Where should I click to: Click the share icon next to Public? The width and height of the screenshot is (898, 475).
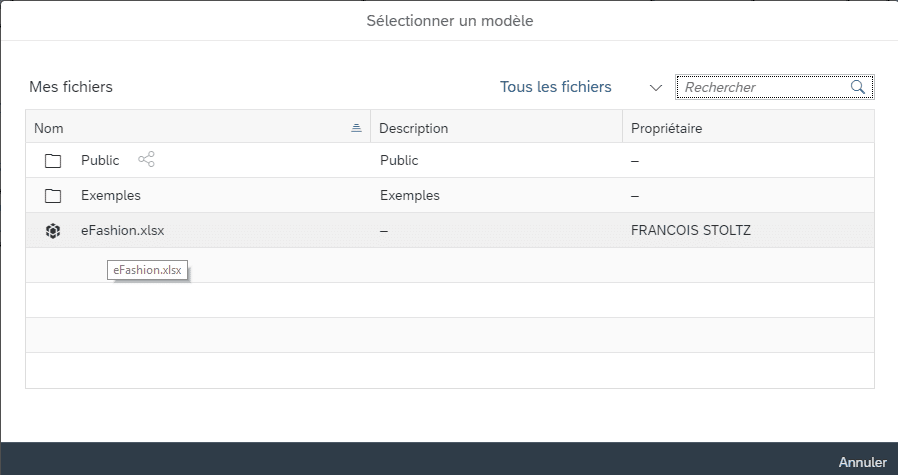click(x=146, y=159)
